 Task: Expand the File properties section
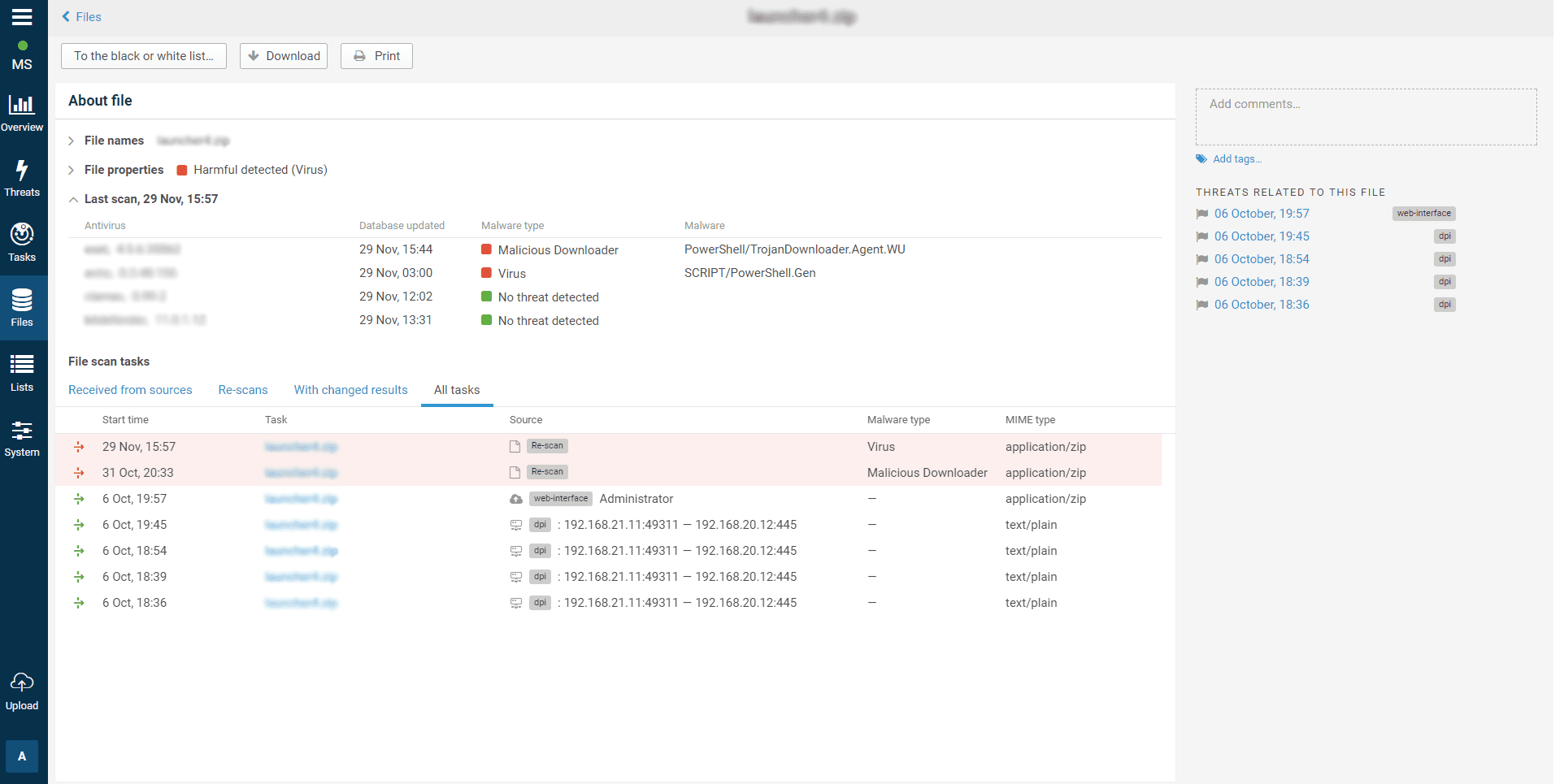click(x=72, y=171)
